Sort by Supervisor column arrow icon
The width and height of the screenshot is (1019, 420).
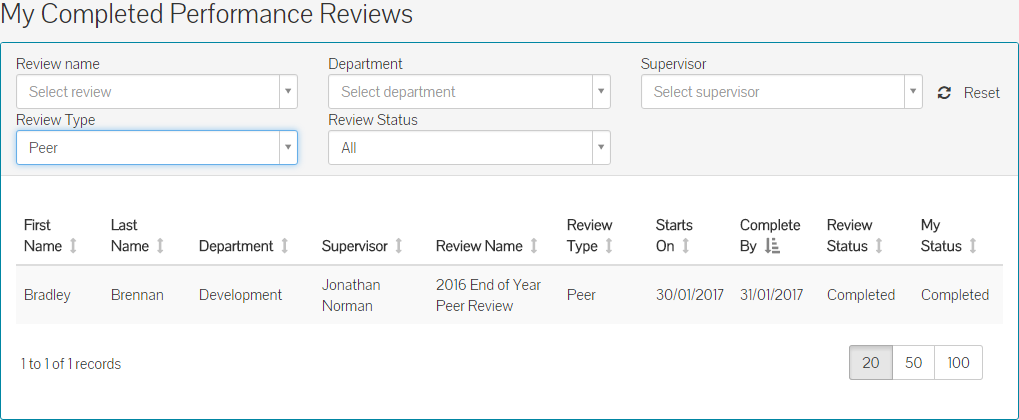tap(399, 246)
